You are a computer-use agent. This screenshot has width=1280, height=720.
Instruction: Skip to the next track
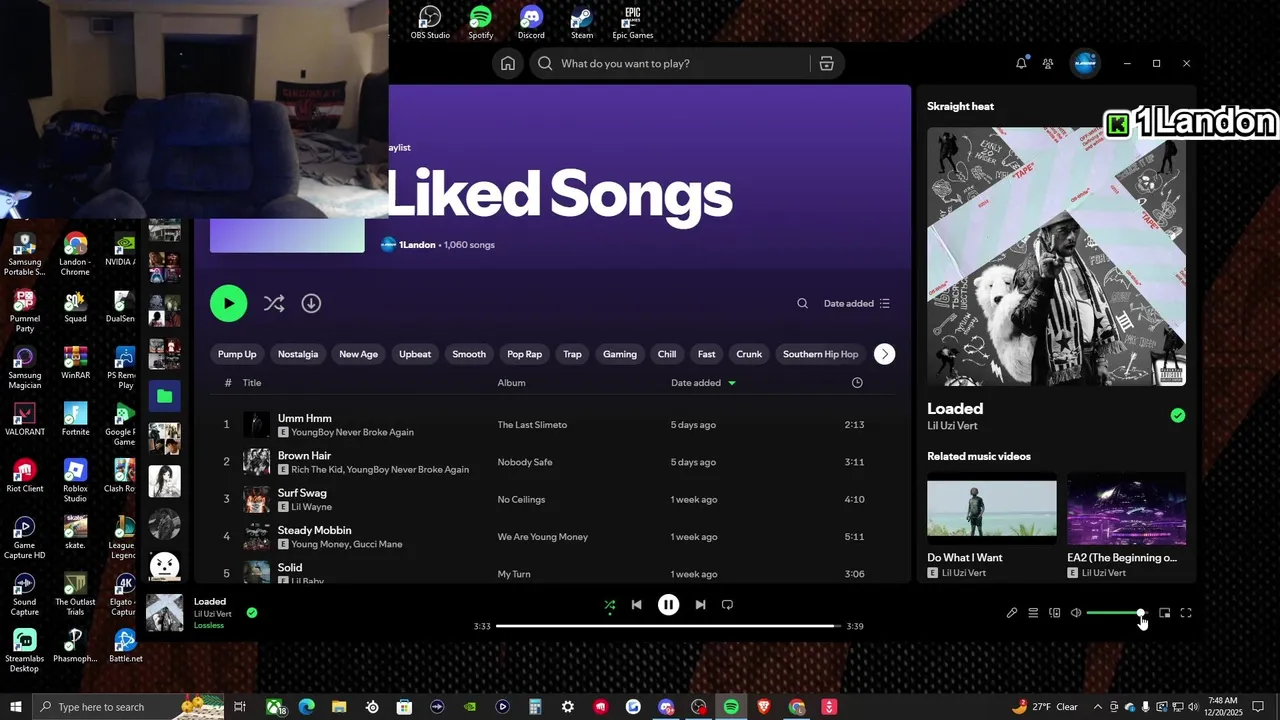pos(700,605)
